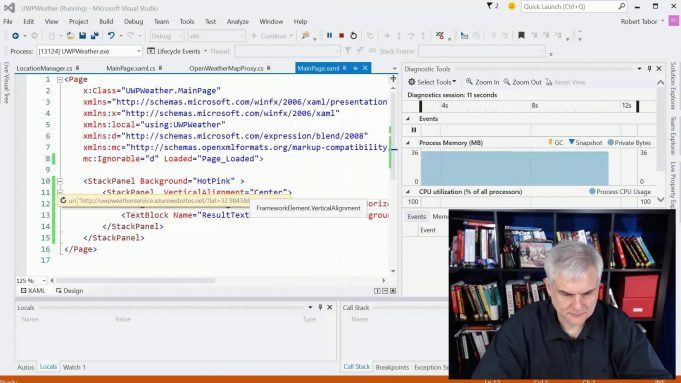
Task: Open the Solution Explorer side tab
Action: pyautogui.click(x=673, y=85)
